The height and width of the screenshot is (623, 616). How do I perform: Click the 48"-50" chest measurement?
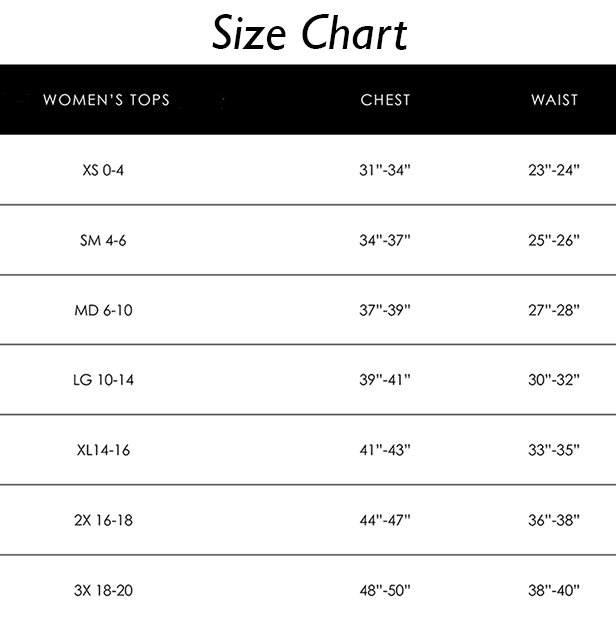(385, 590)
